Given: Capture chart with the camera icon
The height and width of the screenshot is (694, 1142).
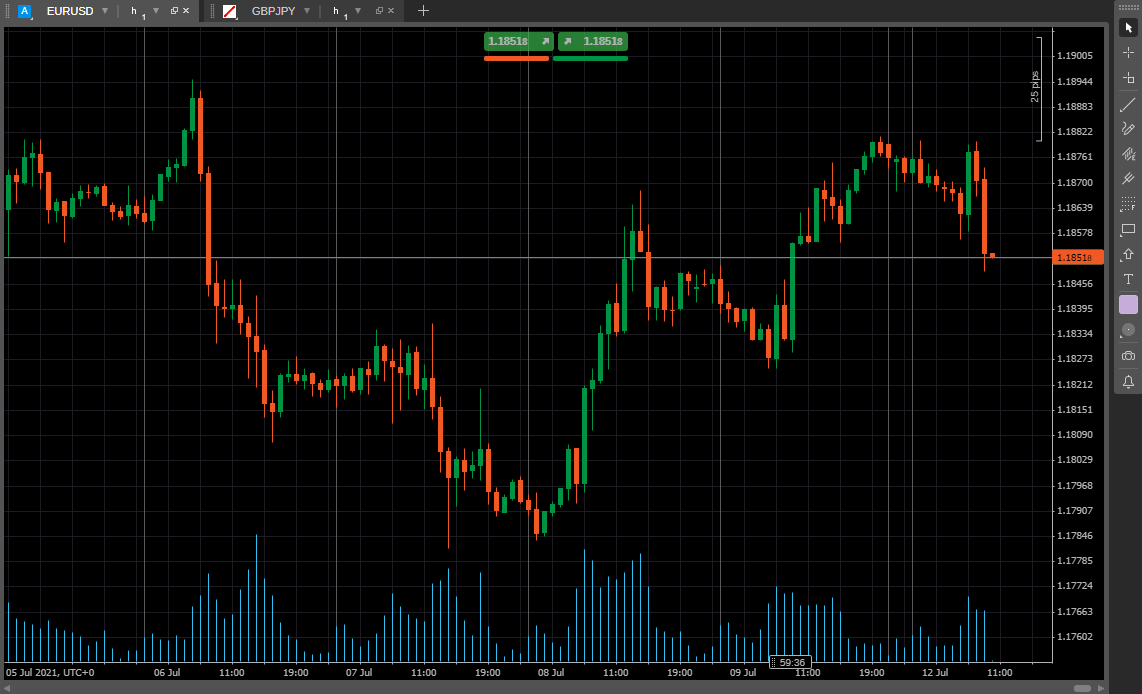Looking at the screenshot, I should (x=1128, y=356).
